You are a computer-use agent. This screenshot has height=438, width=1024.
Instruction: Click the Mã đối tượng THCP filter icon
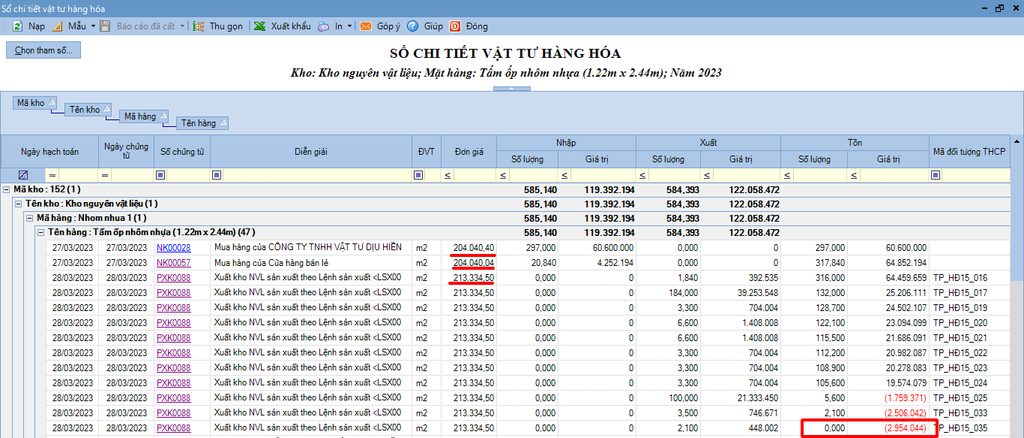click(x=936, y=175)
